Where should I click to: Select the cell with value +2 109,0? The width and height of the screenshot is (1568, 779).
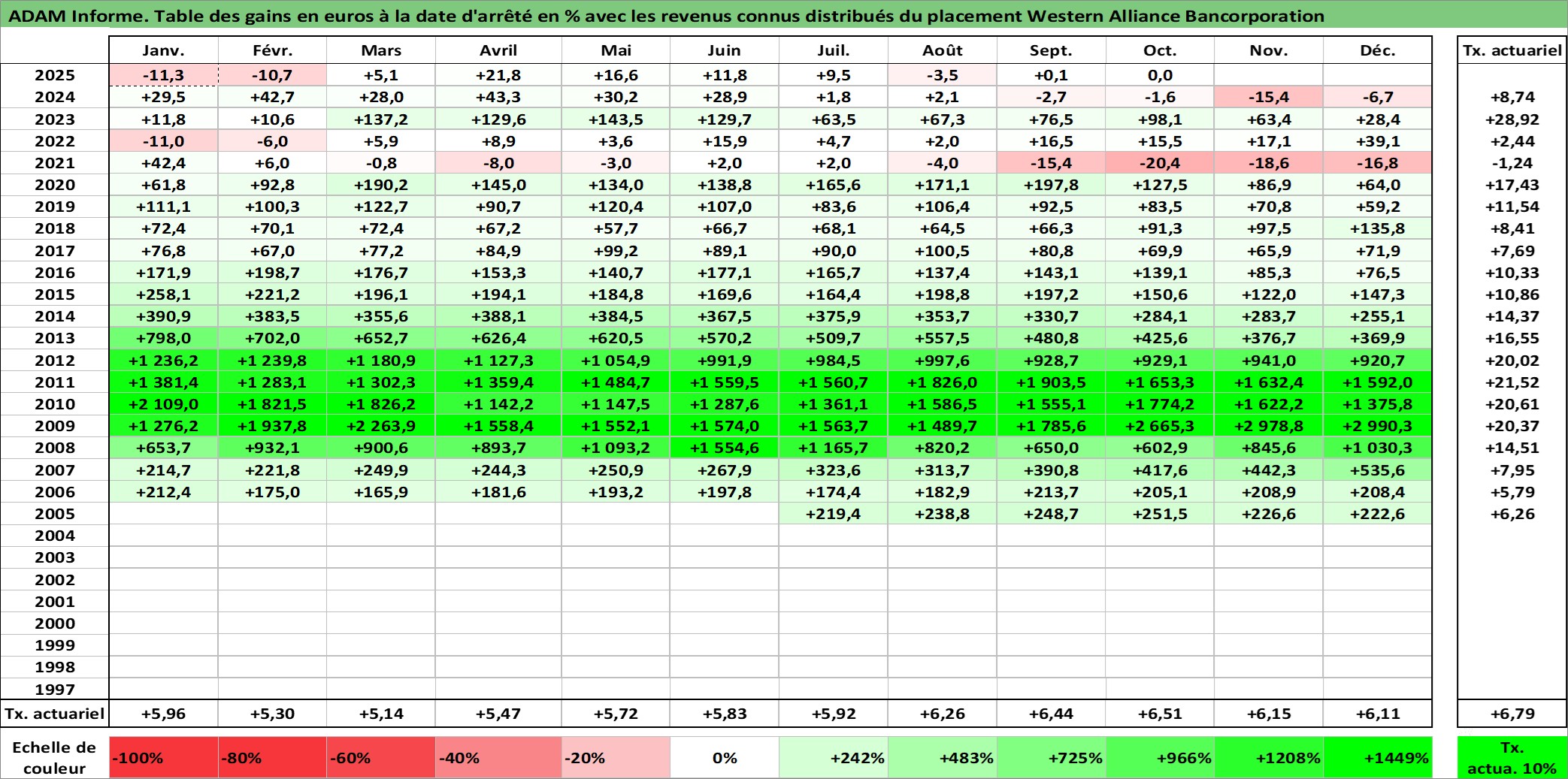click(x=164, y=404)
